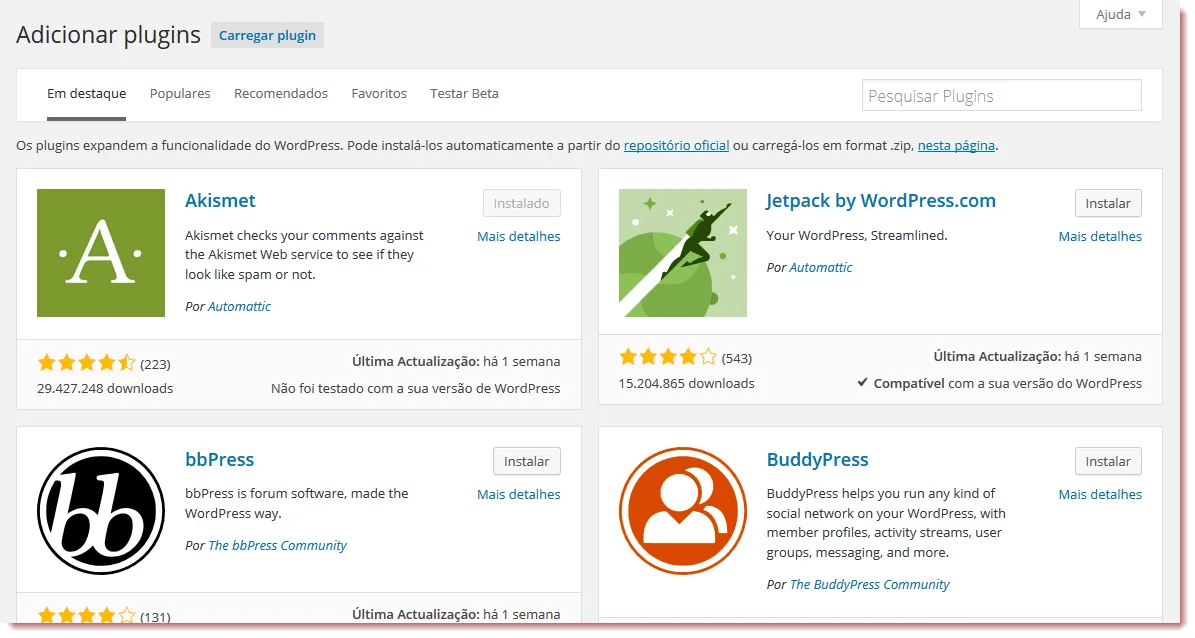Expand the Ajuda help dropdown

tap(1121, 15)
